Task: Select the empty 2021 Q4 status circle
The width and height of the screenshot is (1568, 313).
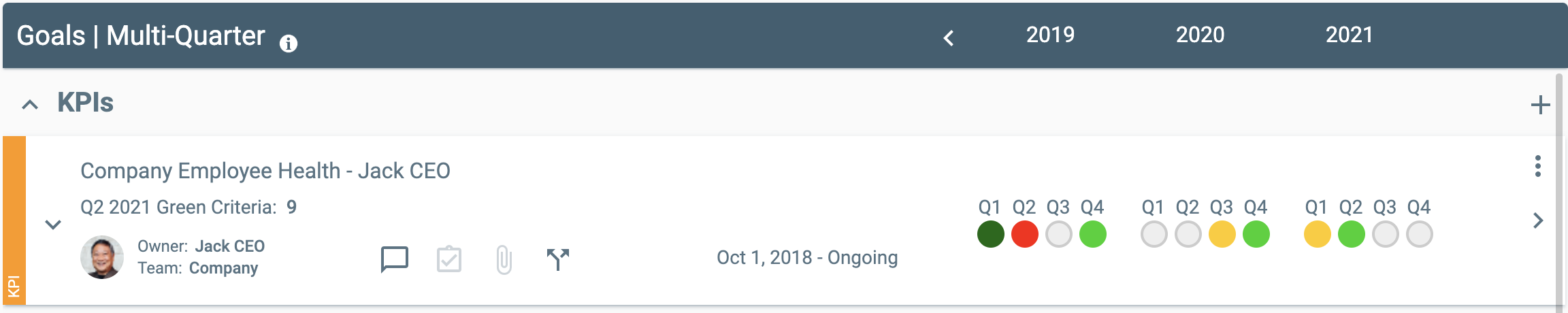Action: coord(1419,234)
